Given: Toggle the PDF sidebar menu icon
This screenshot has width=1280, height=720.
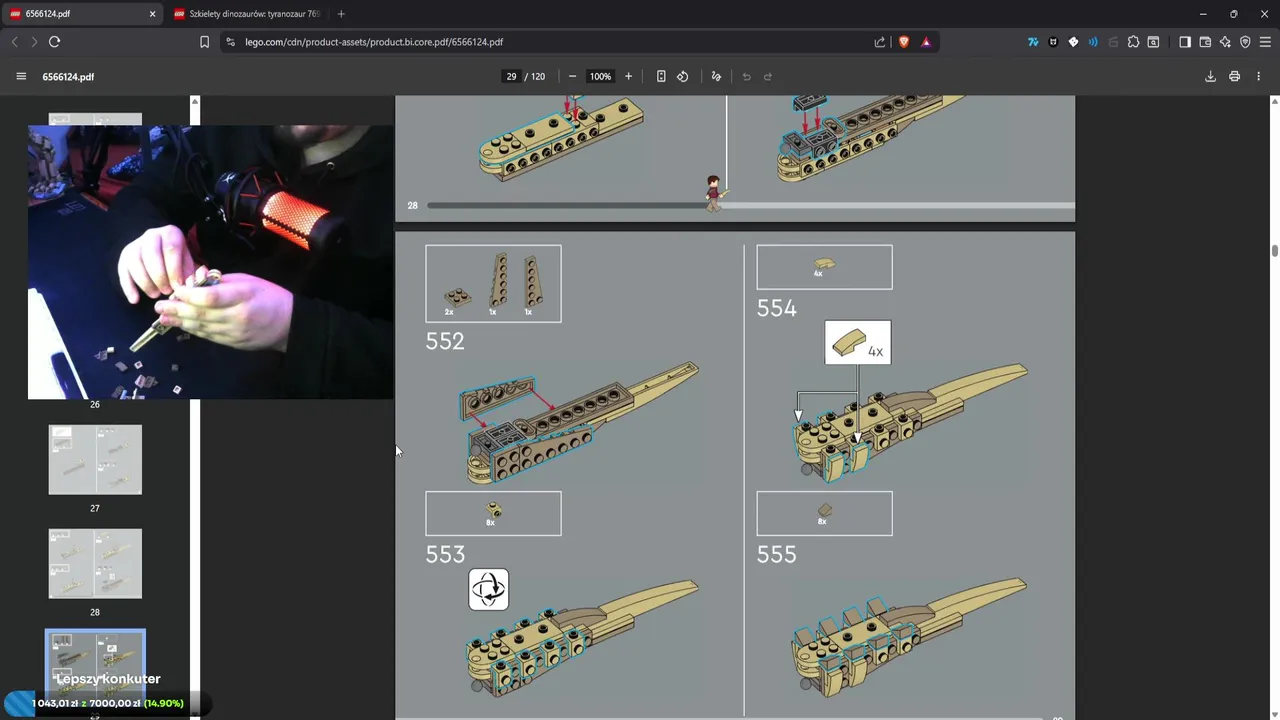Looking at the screenshot, I should 21,77.
